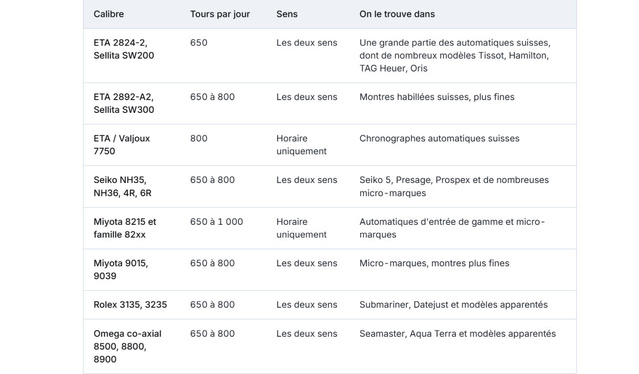Click Horaire uniquement in the Miyota 8215 row

pos(301,228)
